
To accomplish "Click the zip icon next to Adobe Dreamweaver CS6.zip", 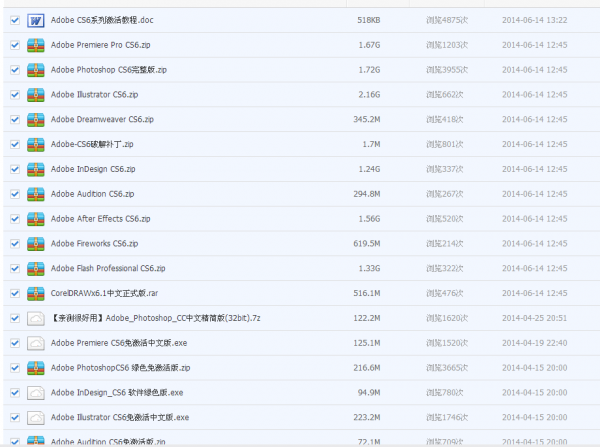I will pyautogui.click(x=36, y=119).
